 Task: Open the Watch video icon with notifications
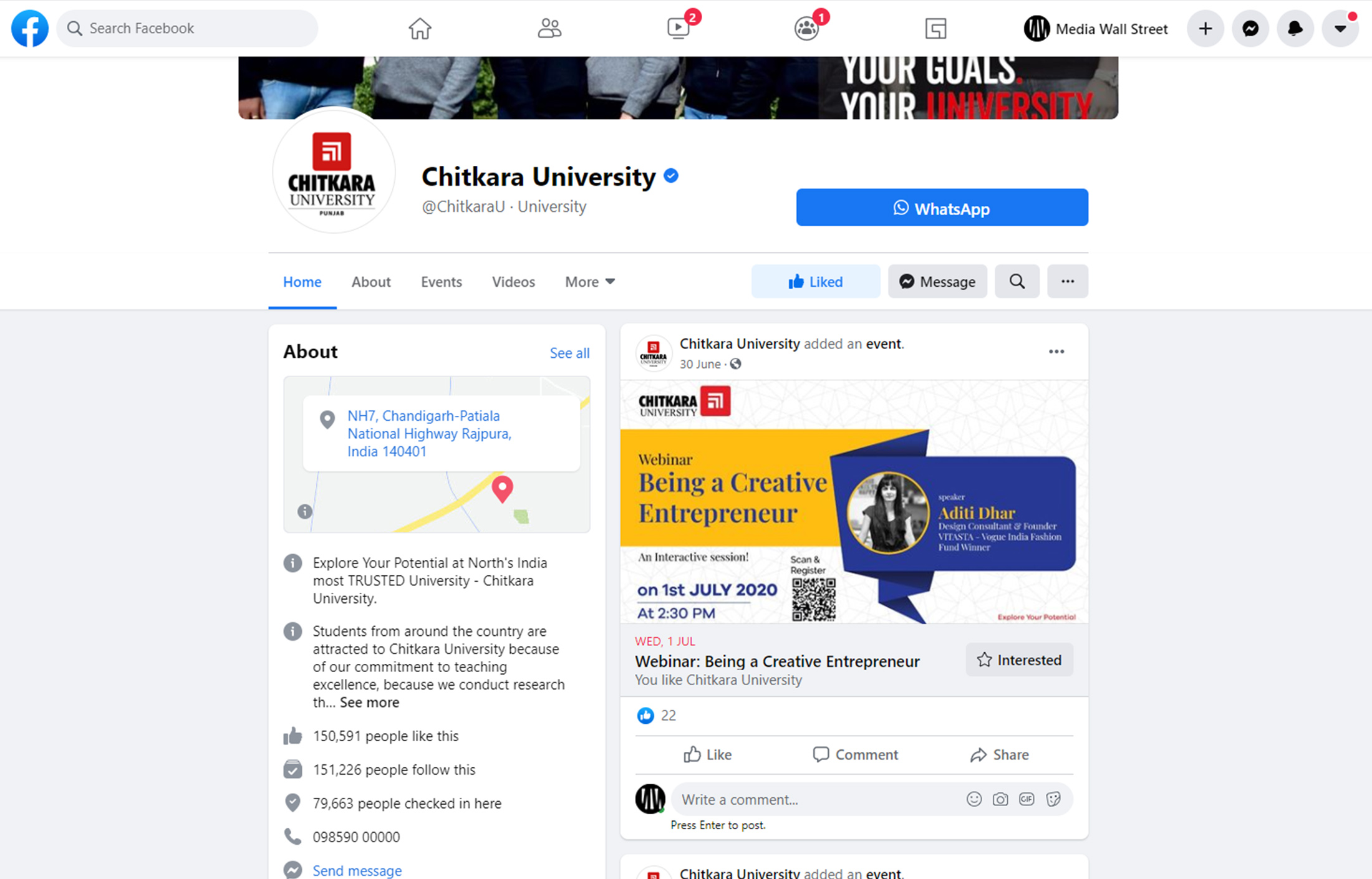(x=679, y=29)
